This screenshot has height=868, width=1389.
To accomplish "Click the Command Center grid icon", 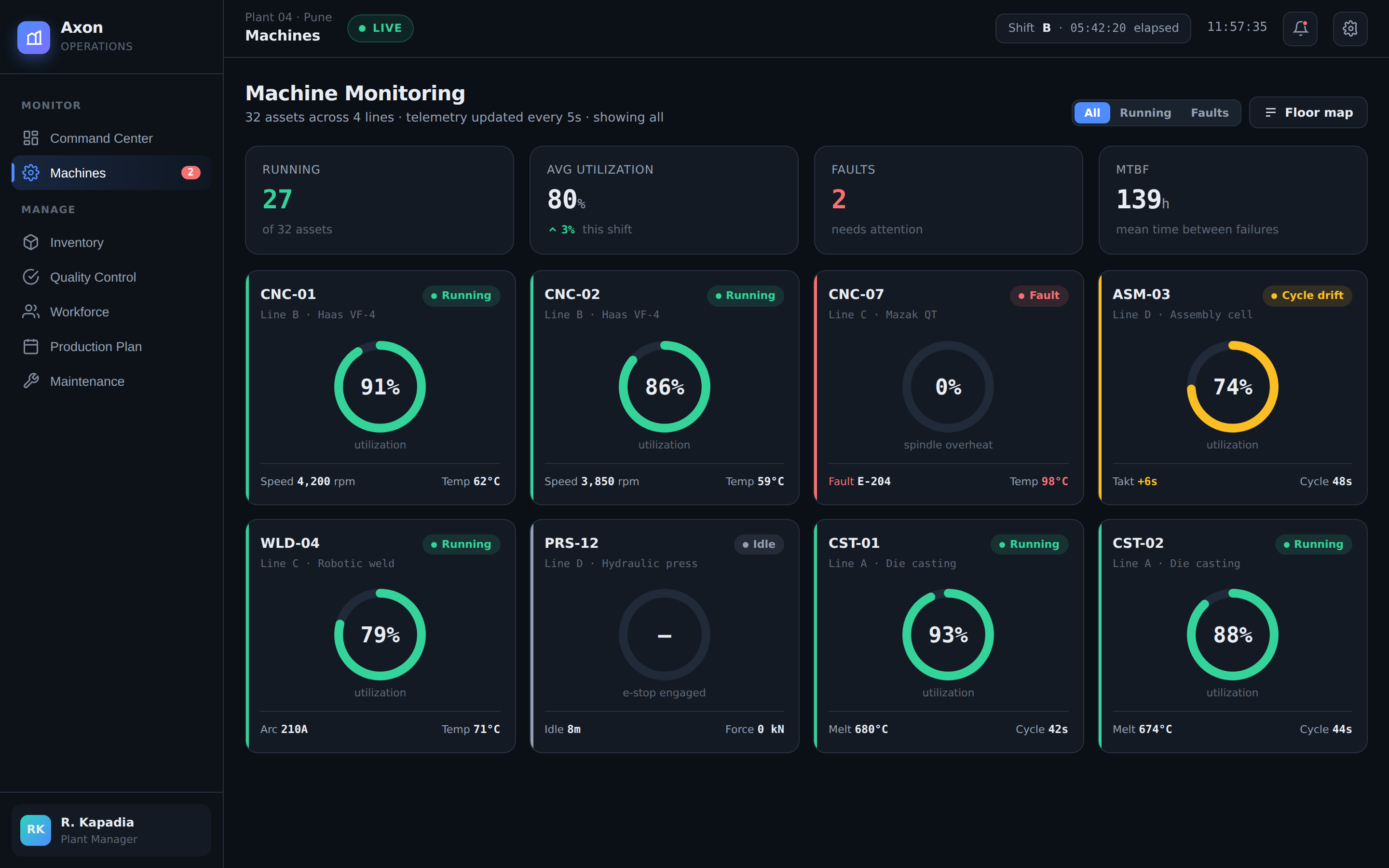I will tap(31, 138).
